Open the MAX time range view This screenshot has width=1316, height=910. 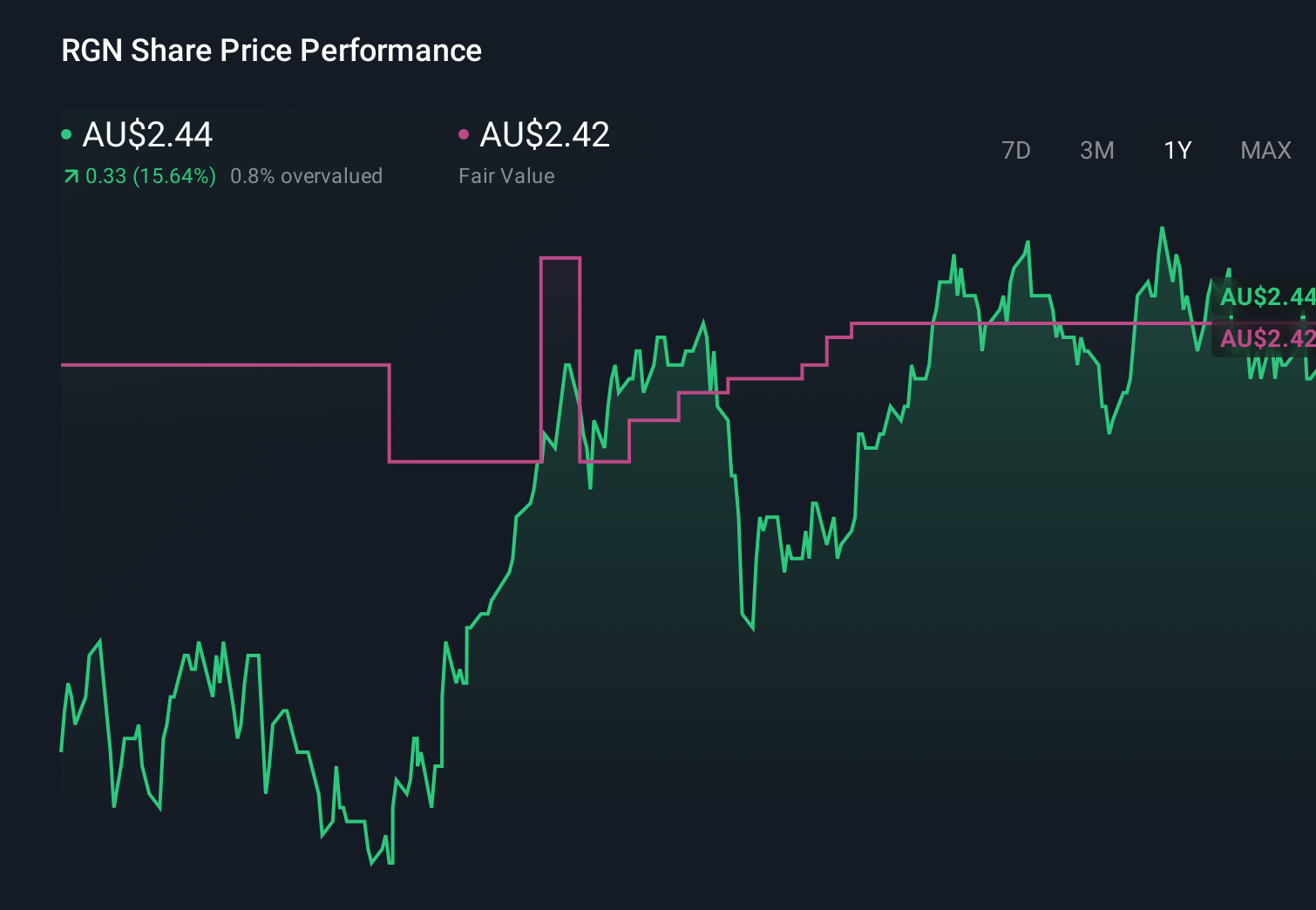click(1265, 150)
